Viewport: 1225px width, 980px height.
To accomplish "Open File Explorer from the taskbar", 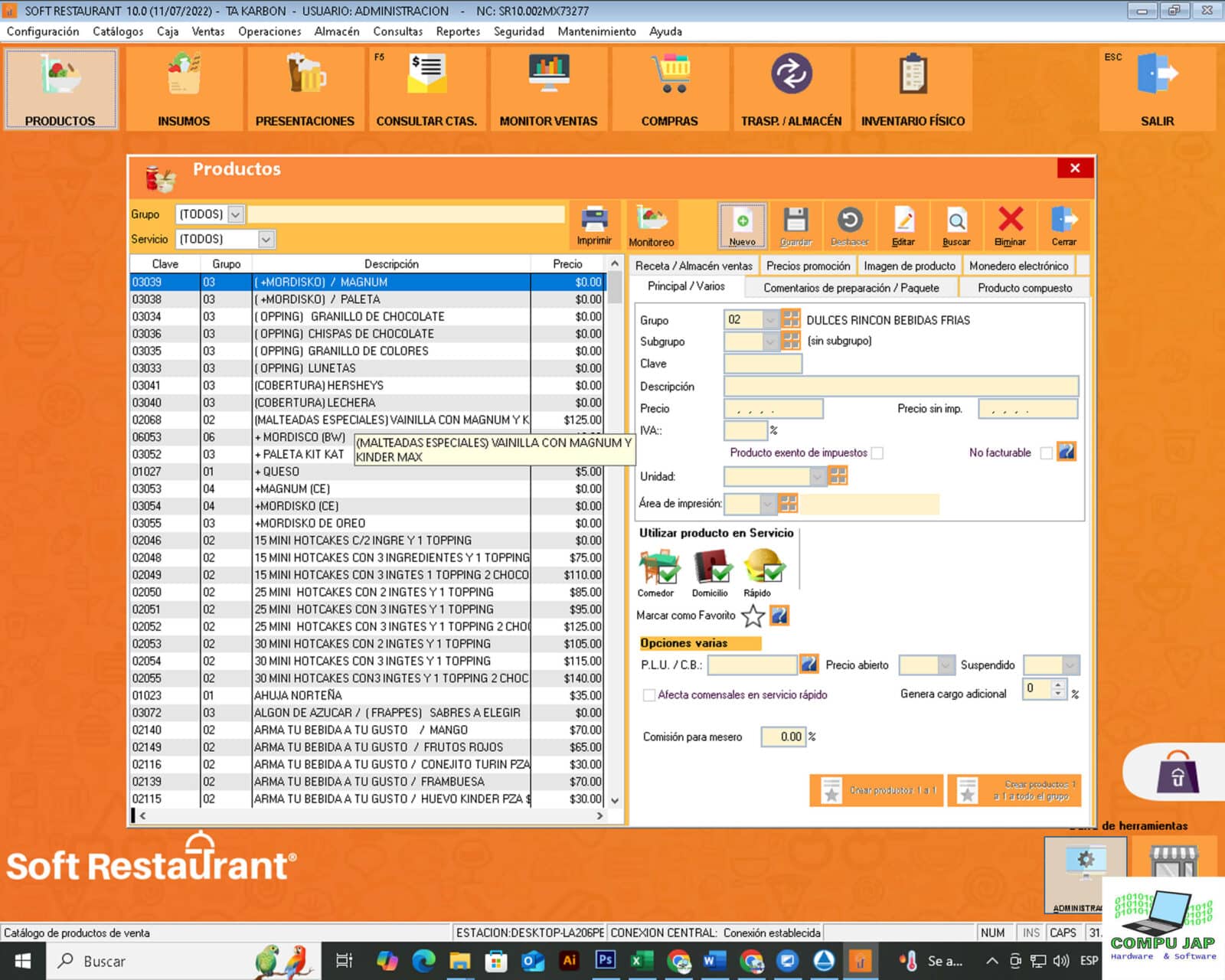I will [459, 961].
